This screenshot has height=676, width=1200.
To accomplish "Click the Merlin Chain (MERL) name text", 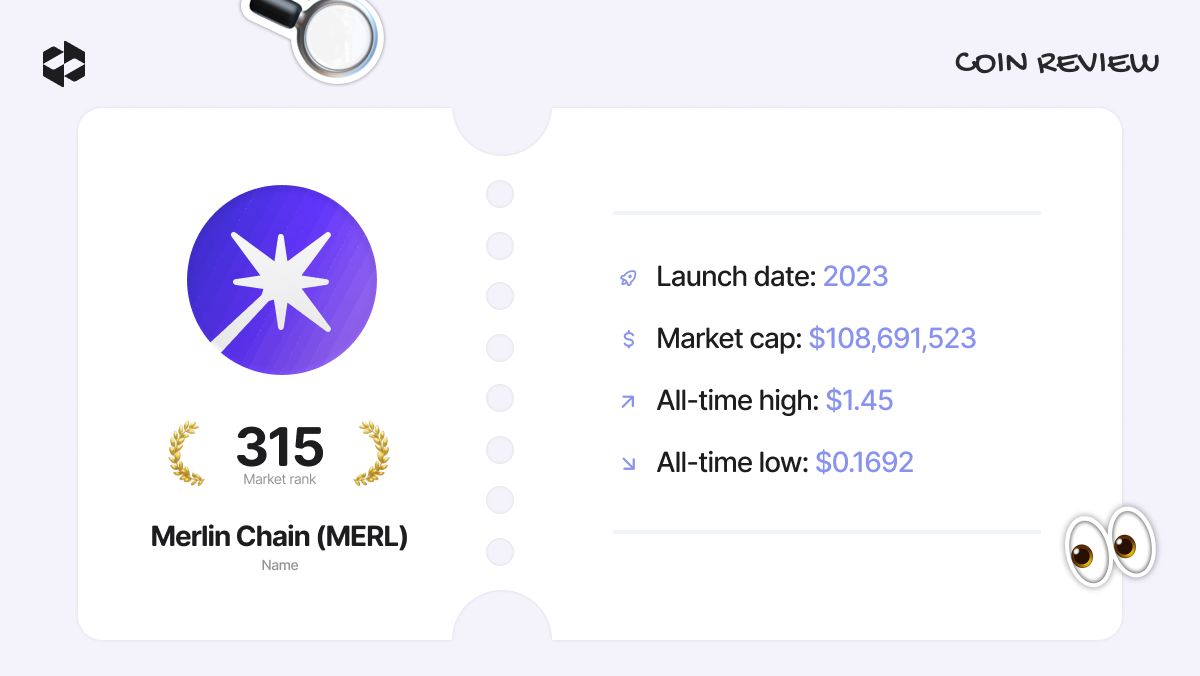I will pyautogui.click(x=280, y=536).
